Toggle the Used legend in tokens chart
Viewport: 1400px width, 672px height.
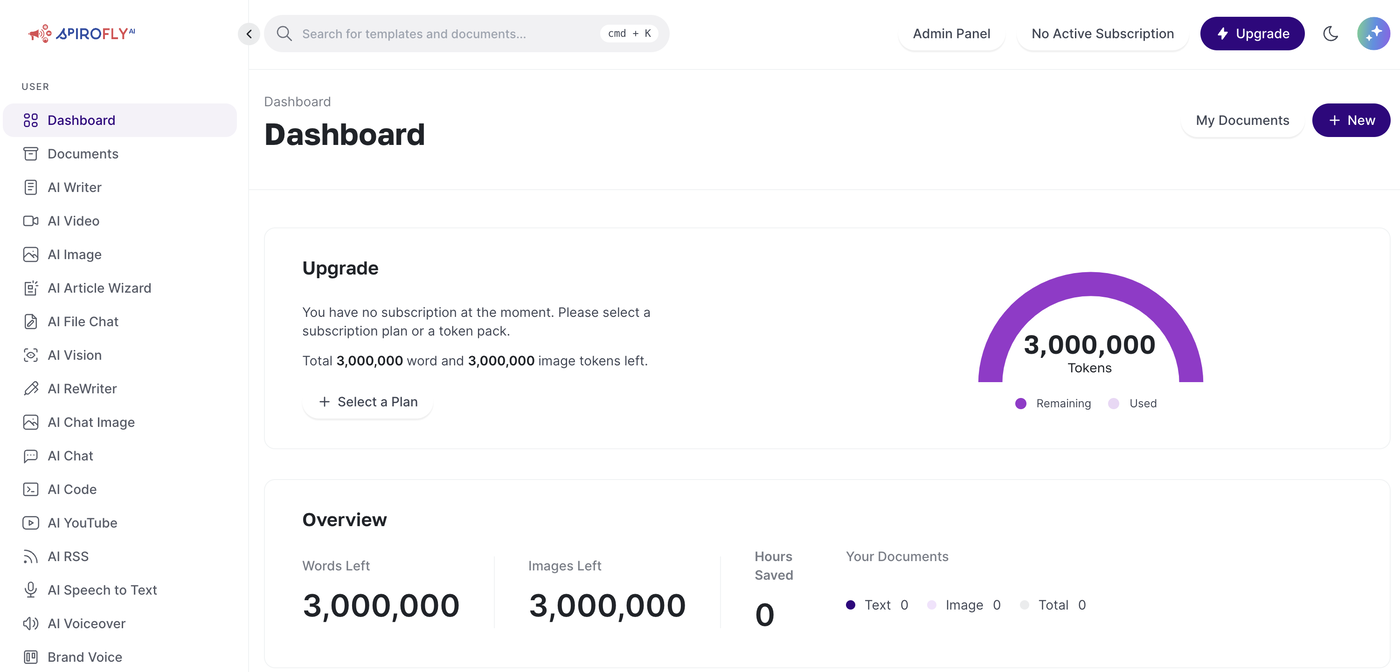click(x=1132, y=404)
